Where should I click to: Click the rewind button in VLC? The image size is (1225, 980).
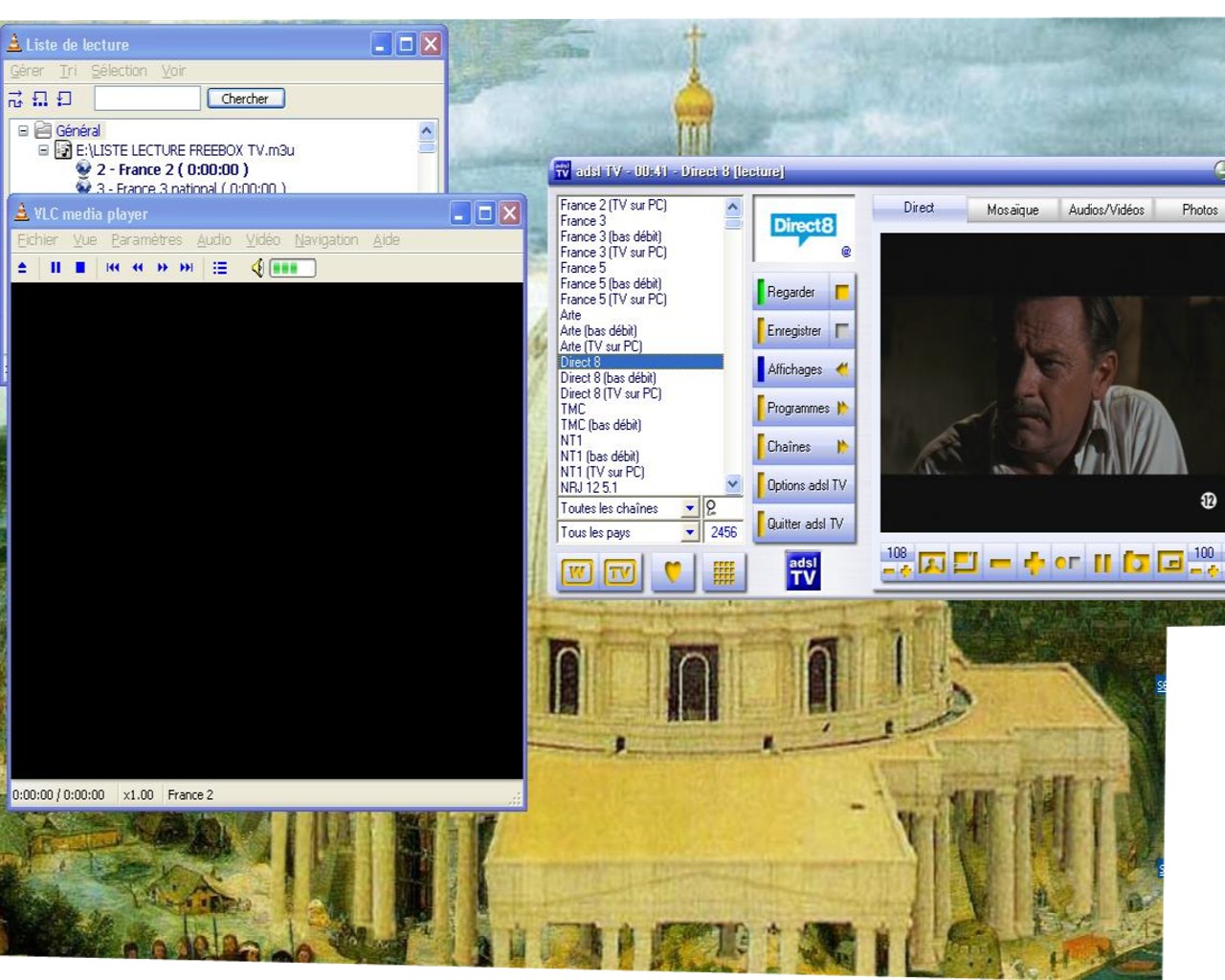(138, 268)
